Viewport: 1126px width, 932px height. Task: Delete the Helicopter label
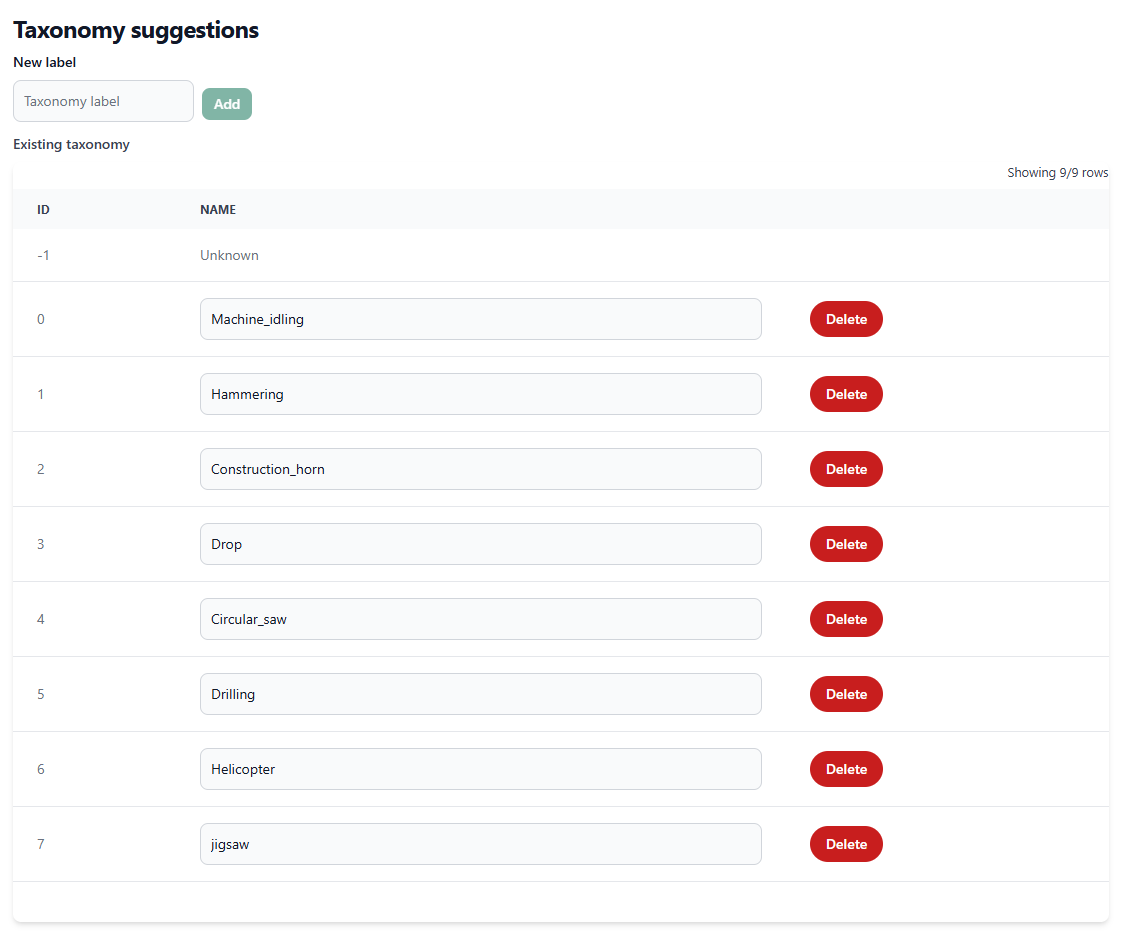click(846, 769)
